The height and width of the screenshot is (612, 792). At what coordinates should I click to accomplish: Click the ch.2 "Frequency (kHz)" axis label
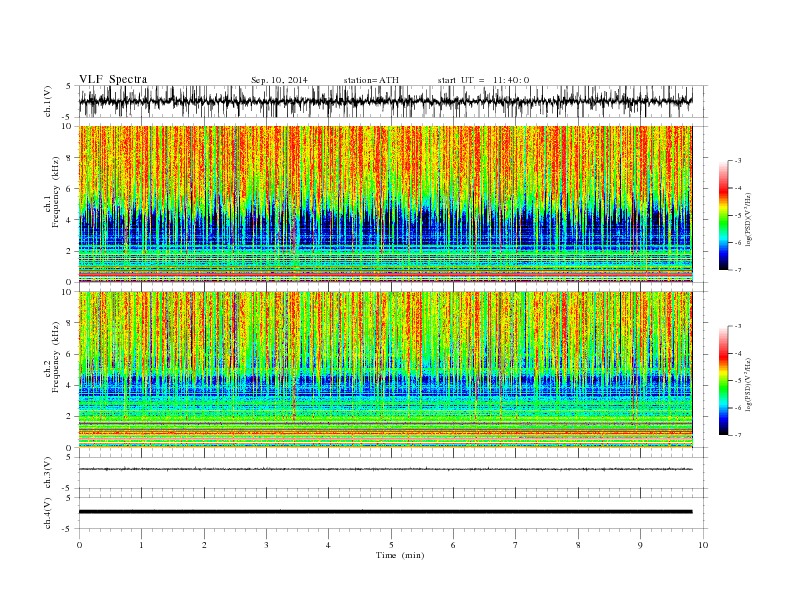tap(56, 358)
